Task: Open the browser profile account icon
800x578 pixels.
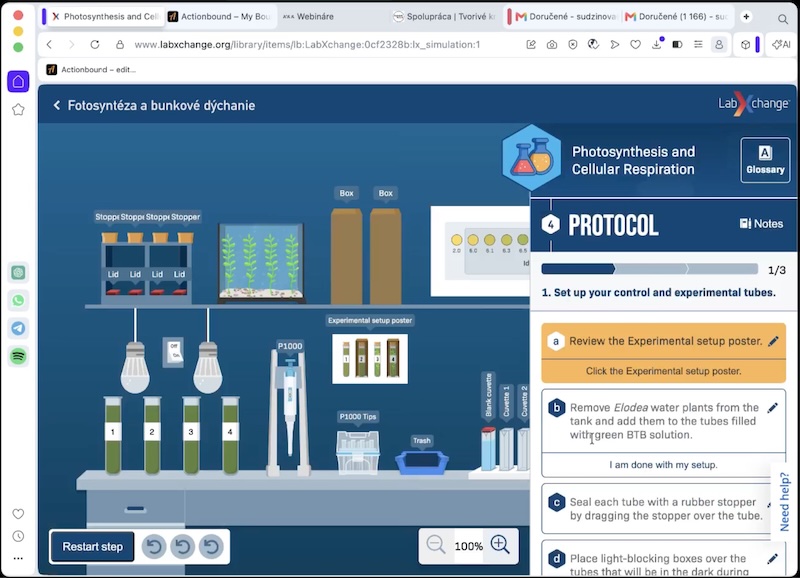Action: point(719,44)
